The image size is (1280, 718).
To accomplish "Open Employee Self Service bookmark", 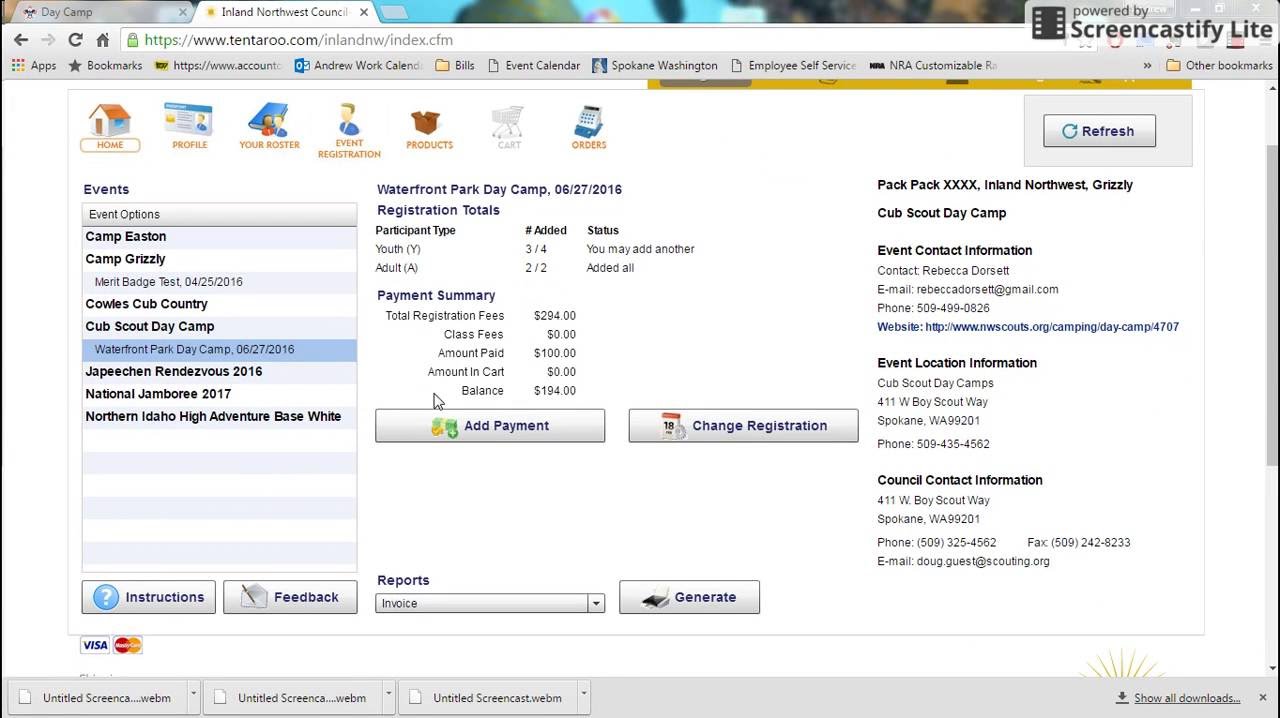I will coord(793,66).
